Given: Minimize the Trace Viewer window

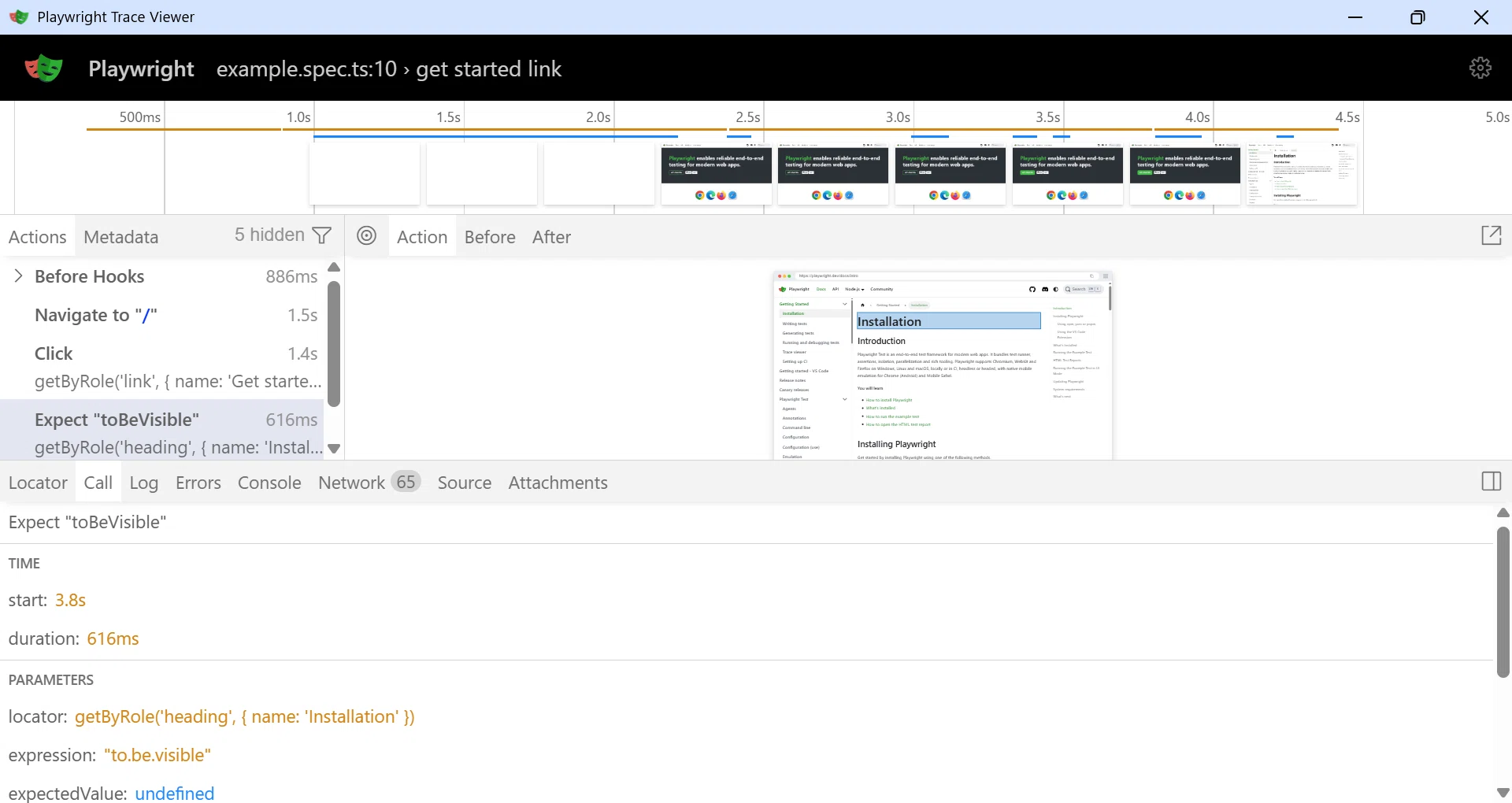Looking at the screenshot, I should (x=1355, y=17).
